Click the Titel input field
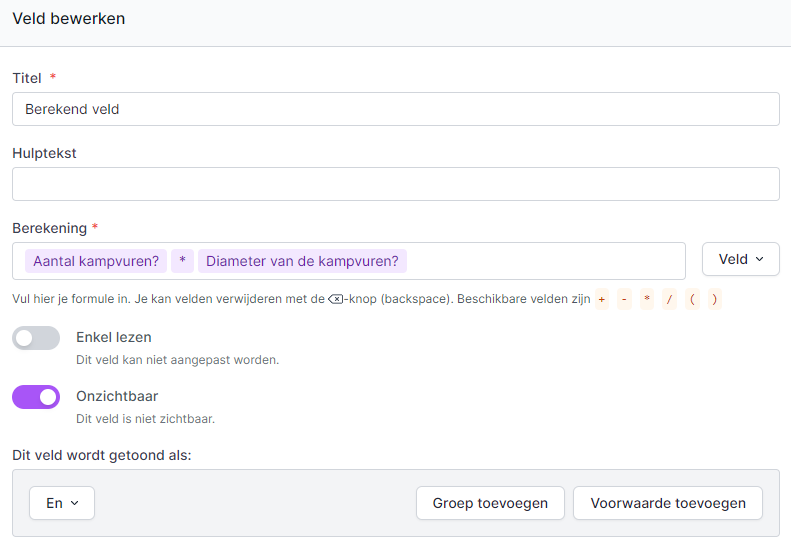 [396, 109]
